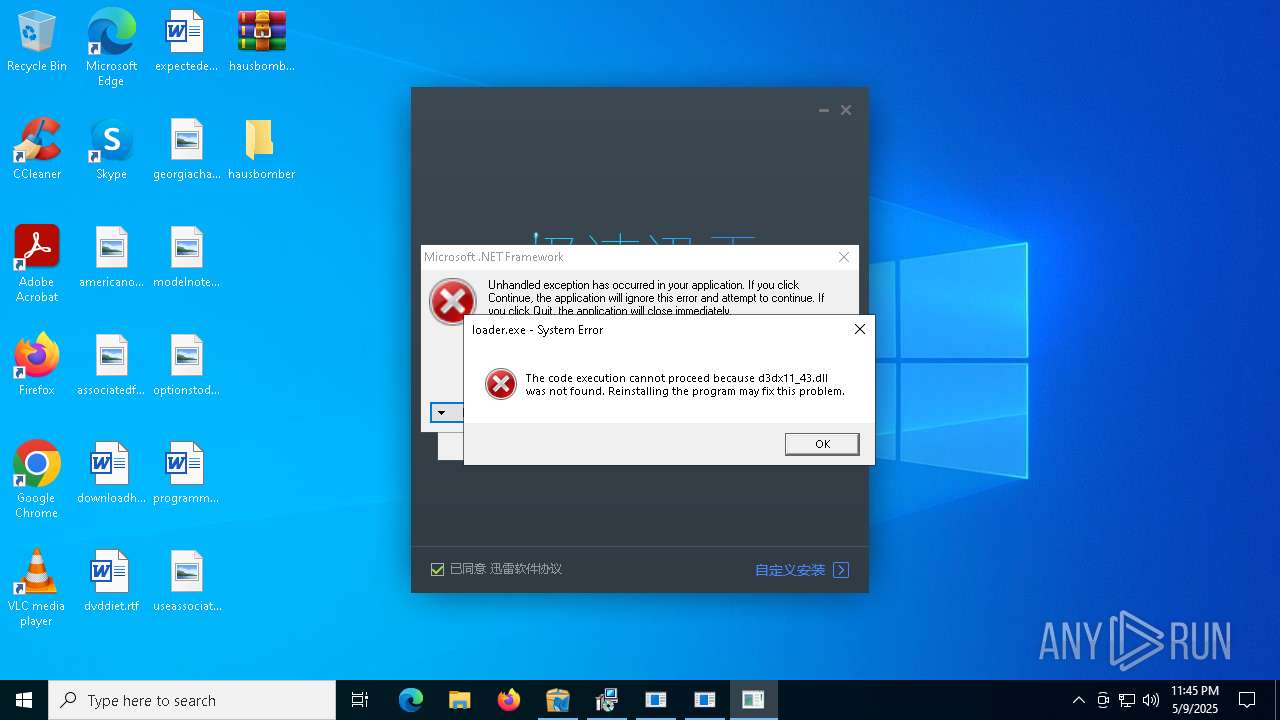This screenshot has height=720, width=1280.
Task: Open network status tray icon
Action: 1127,700
